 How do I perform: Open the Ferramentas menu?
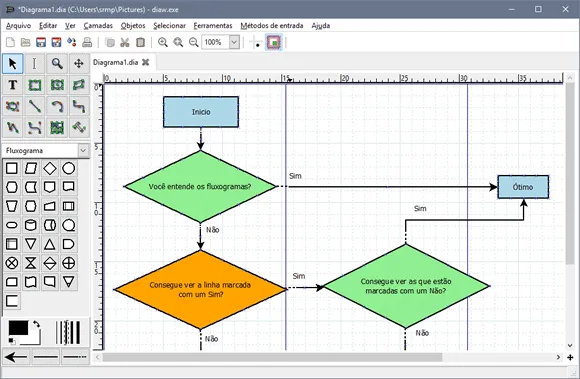coord(213,26)
